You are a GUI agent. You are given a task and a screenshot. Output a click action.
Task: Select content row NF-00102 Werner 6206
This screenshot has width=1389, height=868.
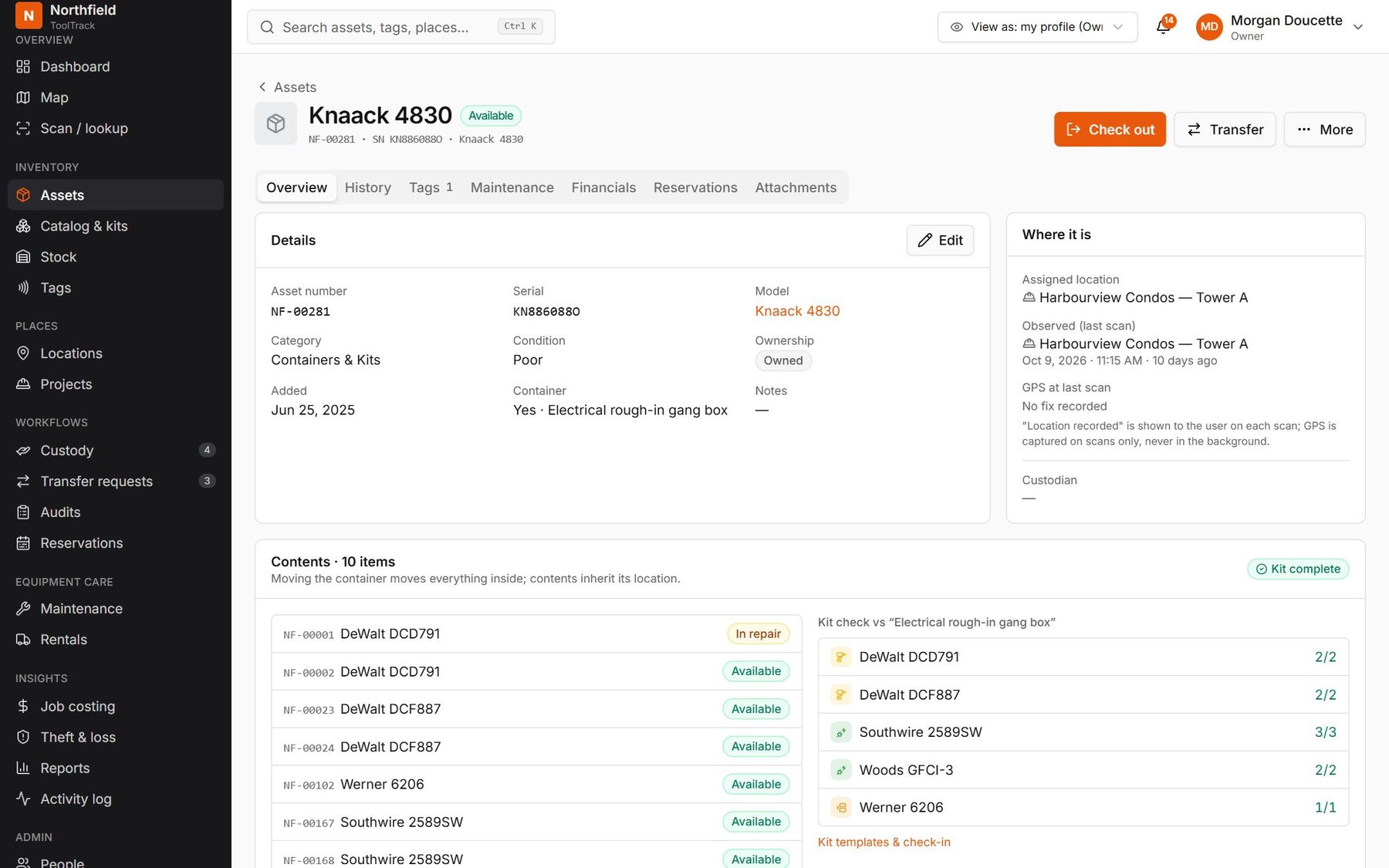click(536, 785)
